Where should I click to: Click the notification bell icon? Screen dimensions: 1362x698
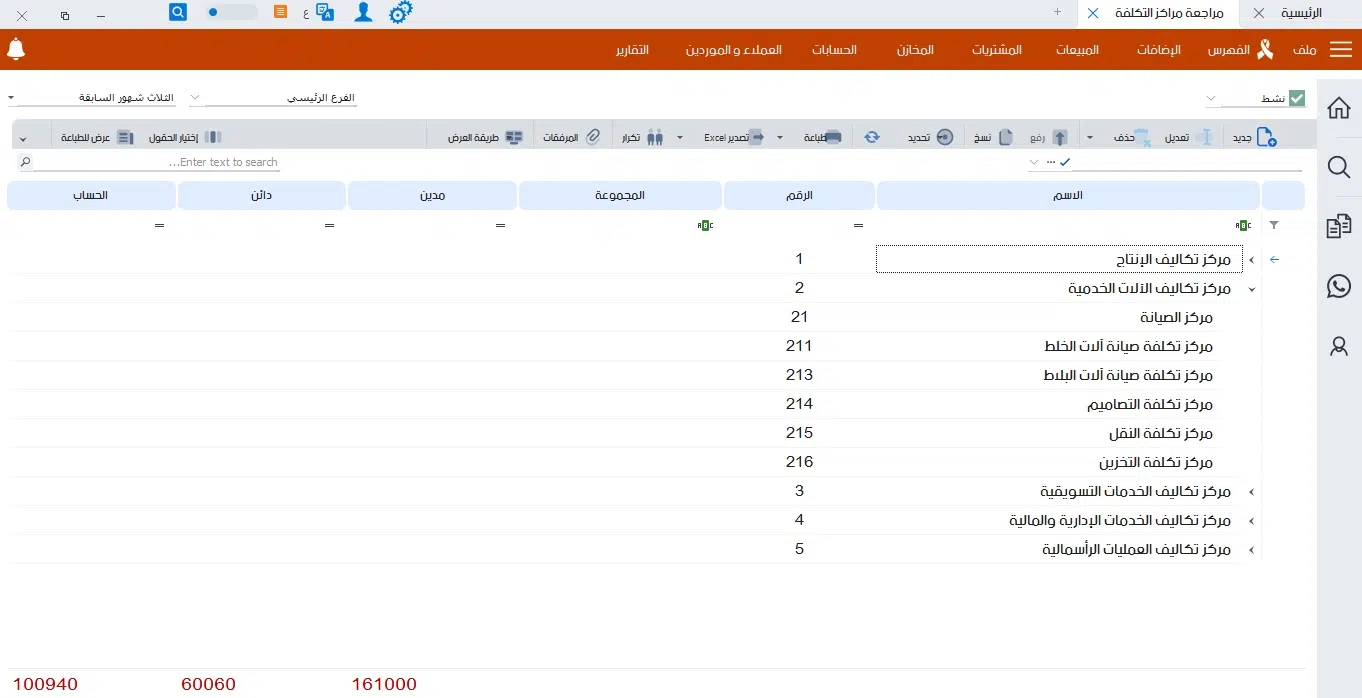[x=16, y=49]
